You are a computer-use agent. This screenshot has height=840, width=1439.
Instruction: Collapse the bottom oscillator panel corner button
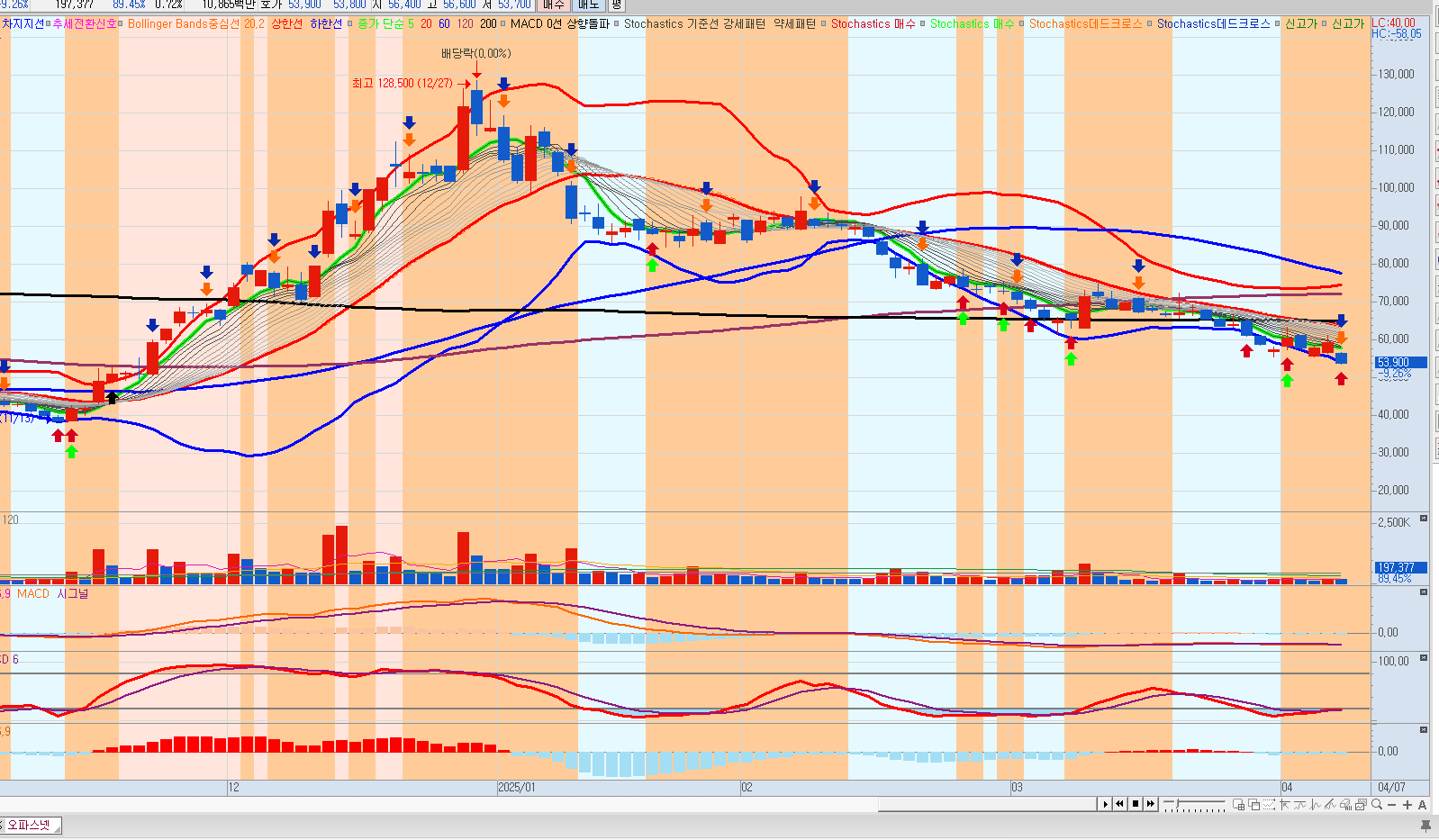click(x=1424, y=729)
